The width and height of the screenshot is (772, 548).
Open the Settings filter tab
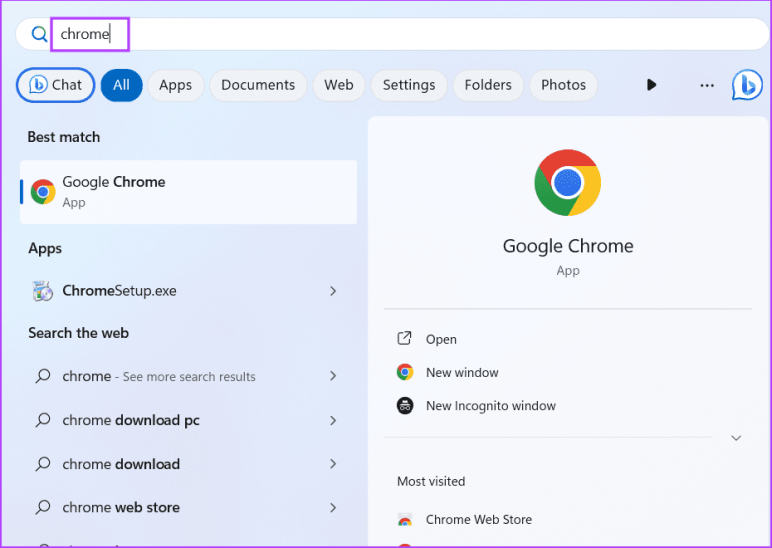[408, 85]
